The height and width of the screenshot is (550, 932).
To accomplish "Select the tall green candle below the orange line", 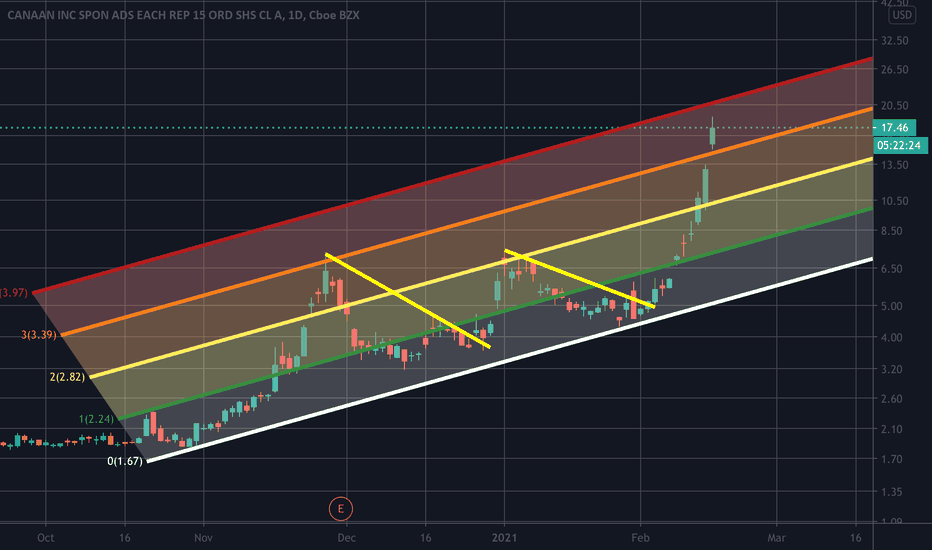I will point(705,186).
